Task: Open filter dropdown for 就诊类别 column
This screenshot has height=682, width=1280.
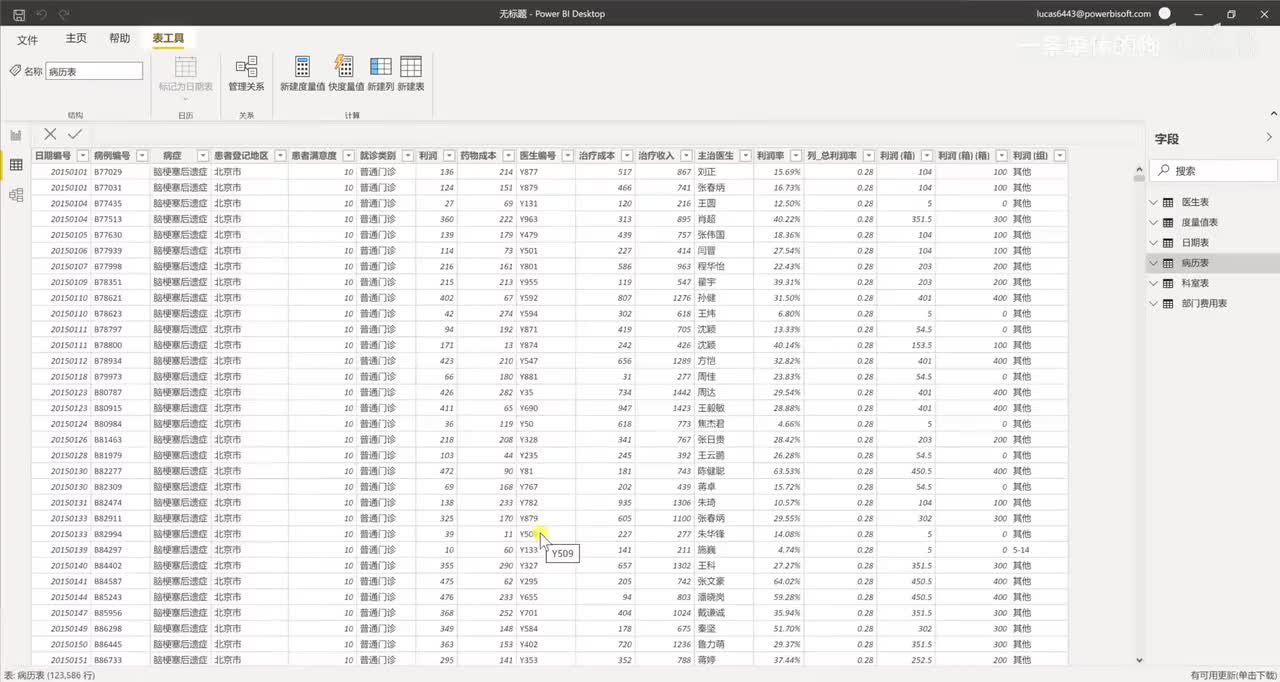Action: point(407,156)
